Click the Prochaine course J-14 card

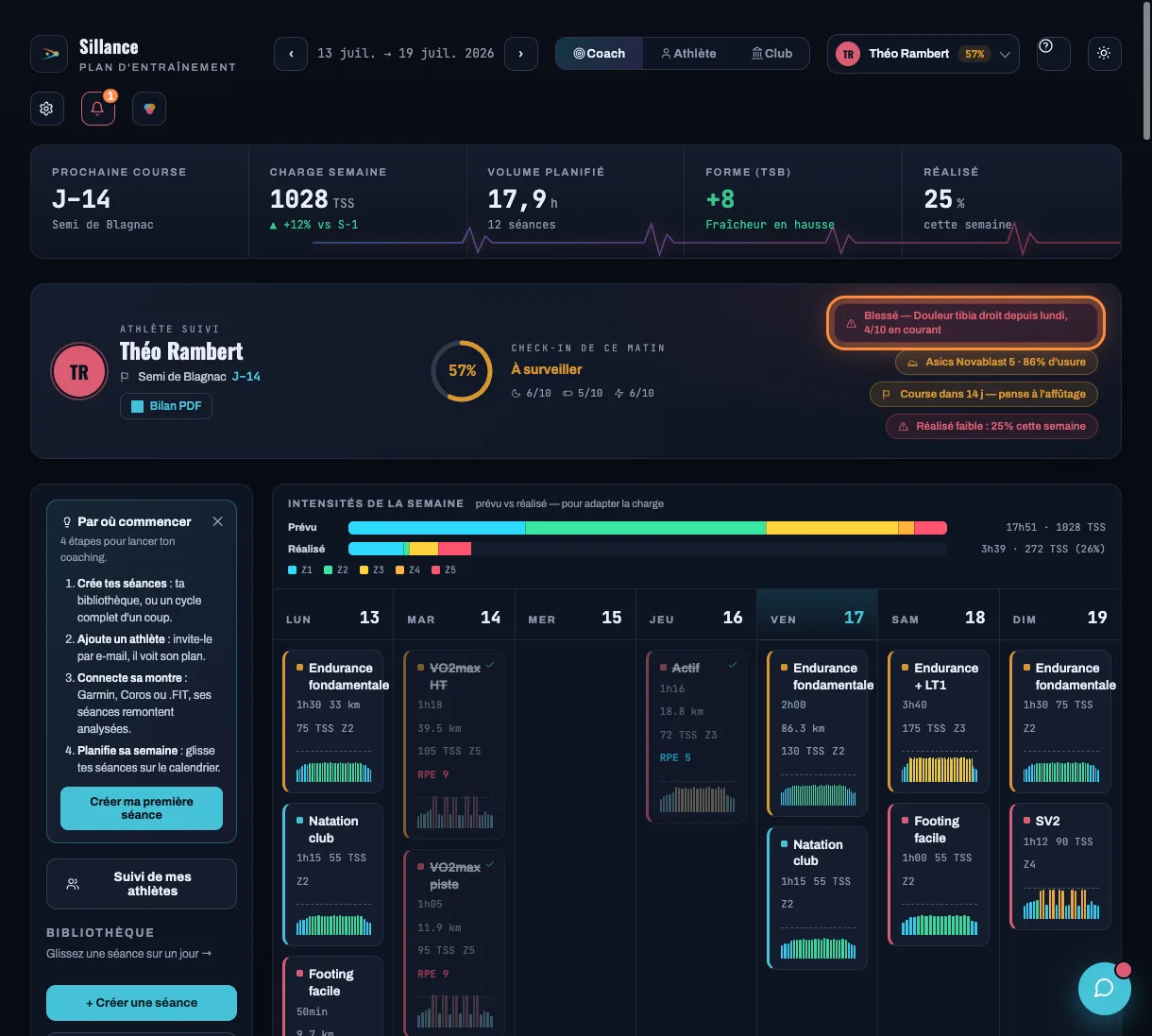click(140, 201)
